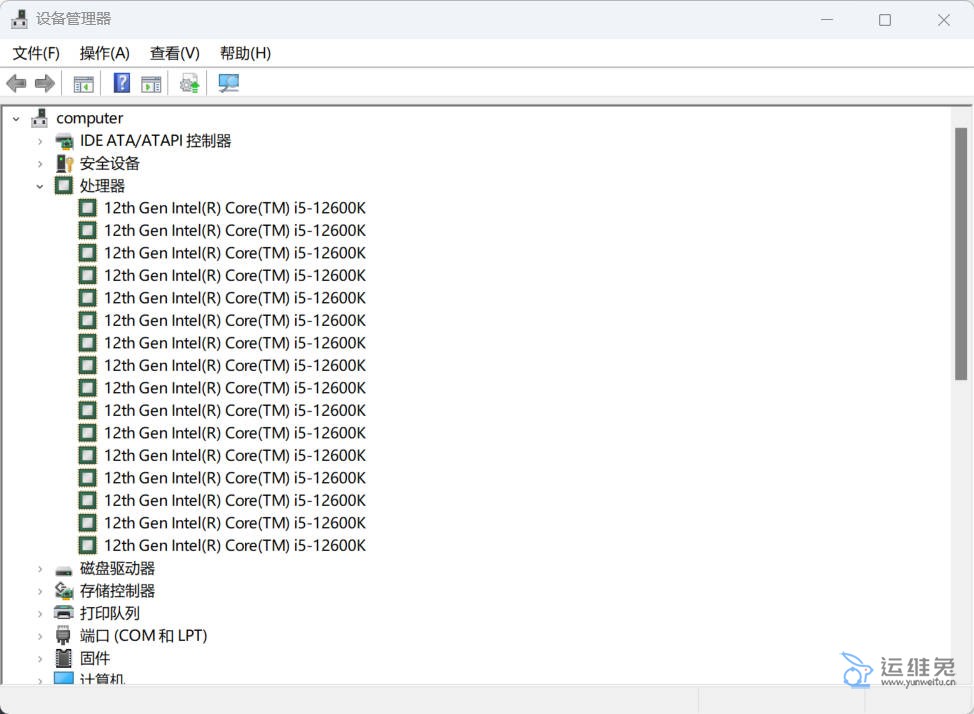
Task: Click the 处理器 category chip icon
Action: 64,186
